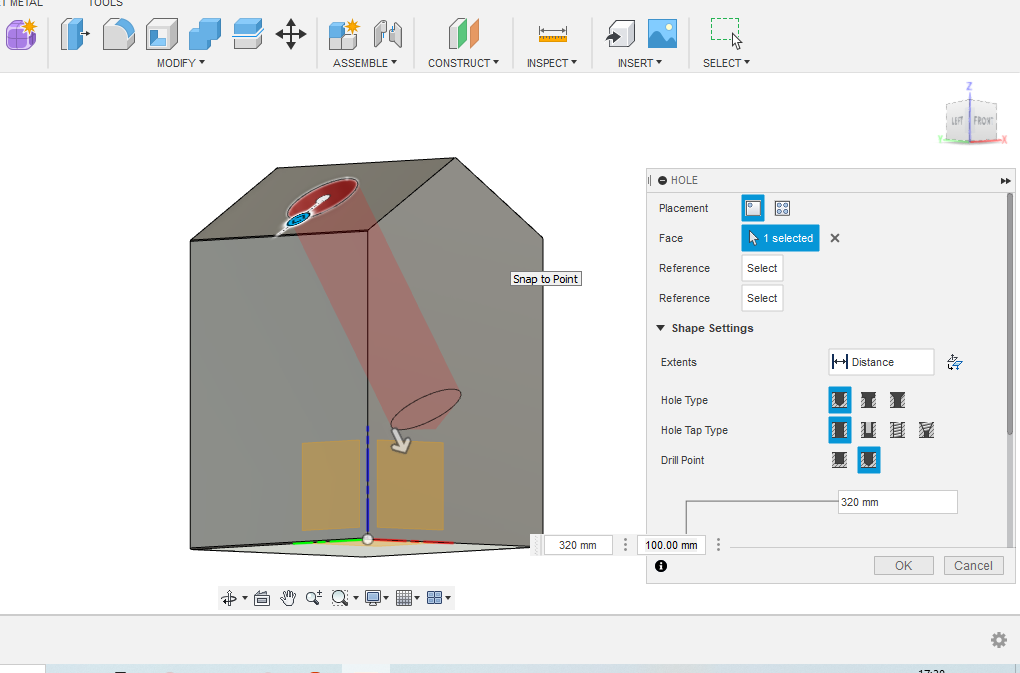Image resolution: width=1020 pixels, height=673 pixels.
Task: Open options dots beside 100.00 mm field
Action: [x=718, y=545]
